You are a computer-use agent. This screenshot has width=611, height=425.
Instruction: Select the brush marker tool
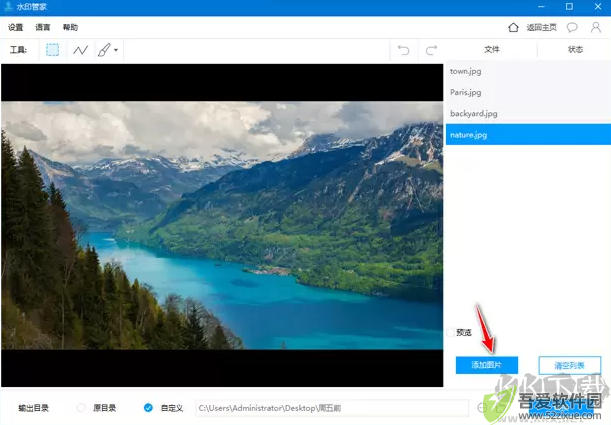[x=104, y=50]
